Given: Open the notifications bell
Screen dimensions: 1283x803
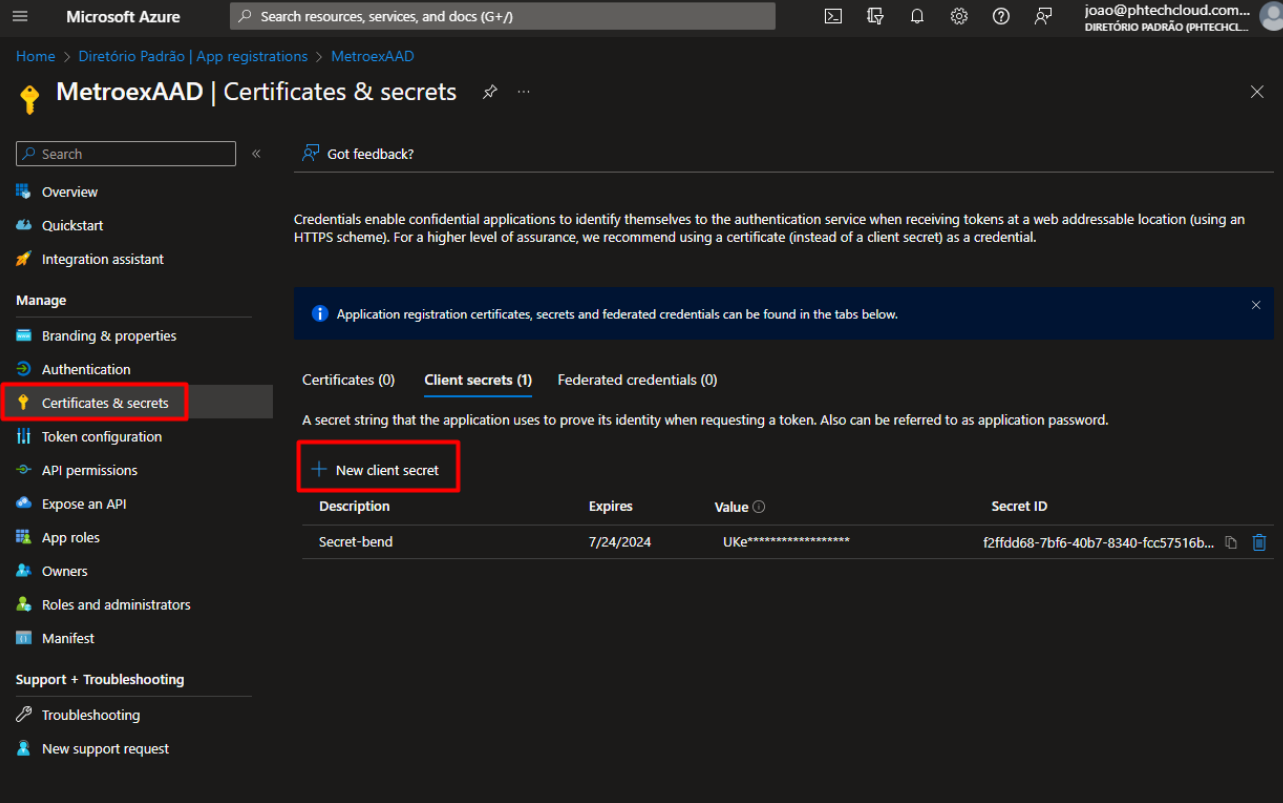Looking at the screenshot, I should click(x=917, y=16).
